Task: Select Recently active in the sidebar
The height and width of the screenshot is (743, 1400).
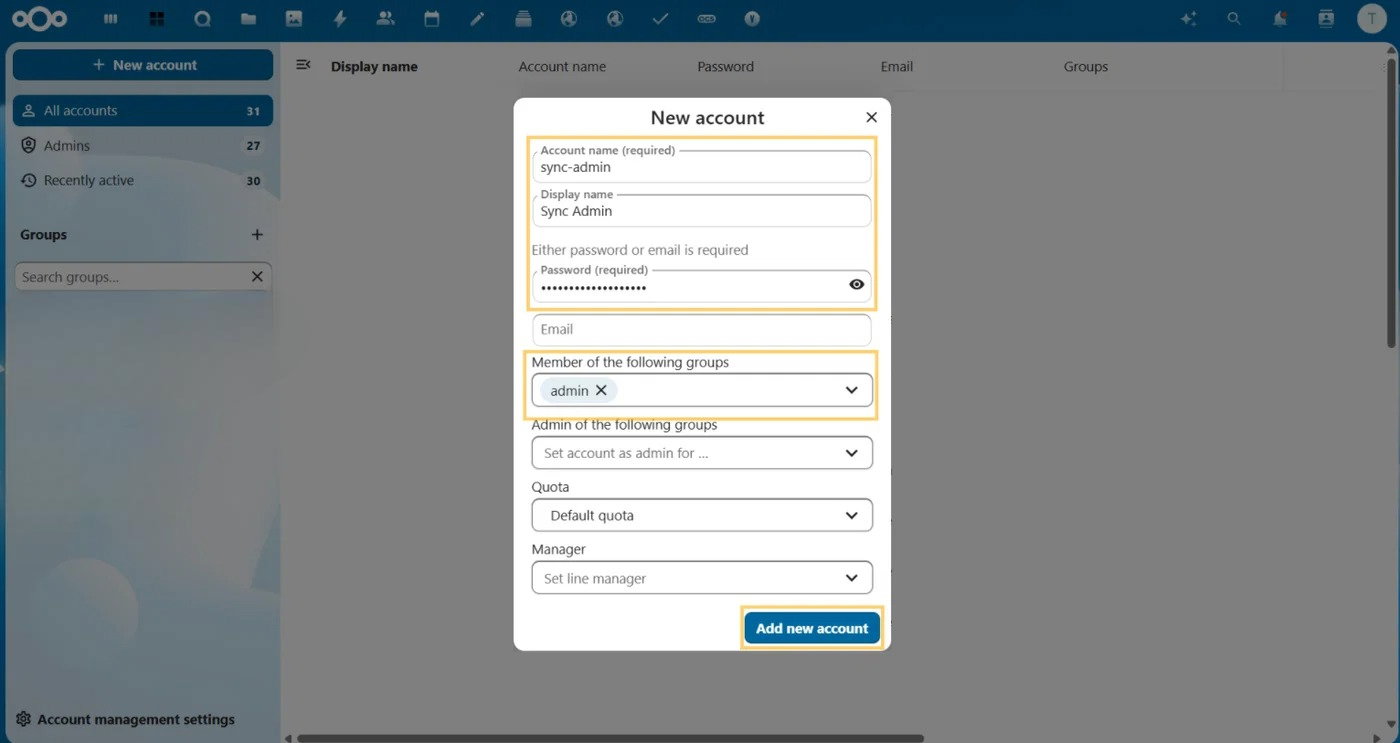Action: pos(143,181)
